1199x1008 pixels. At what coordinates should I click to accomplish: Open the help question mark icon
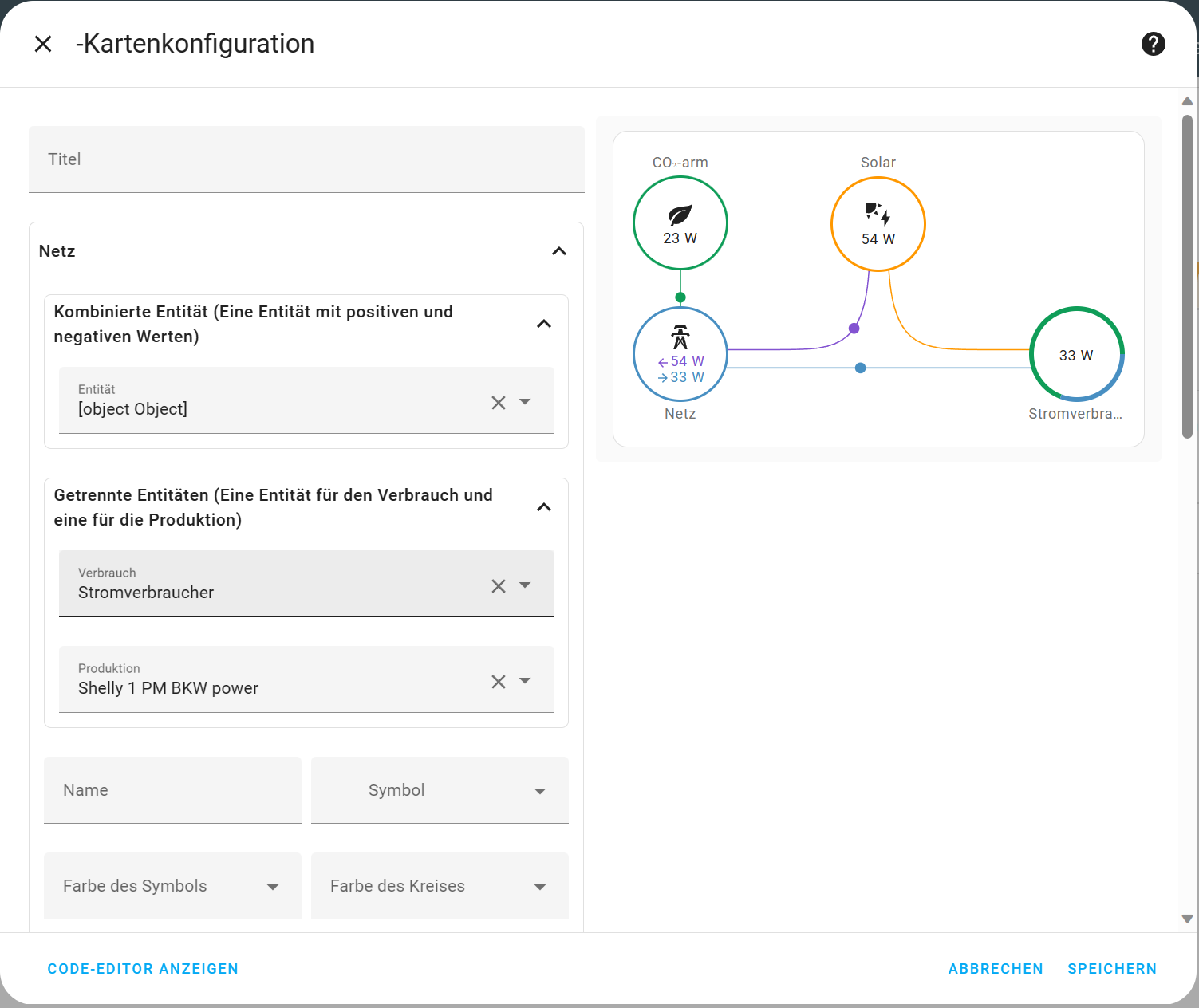tap(1153, 44)
